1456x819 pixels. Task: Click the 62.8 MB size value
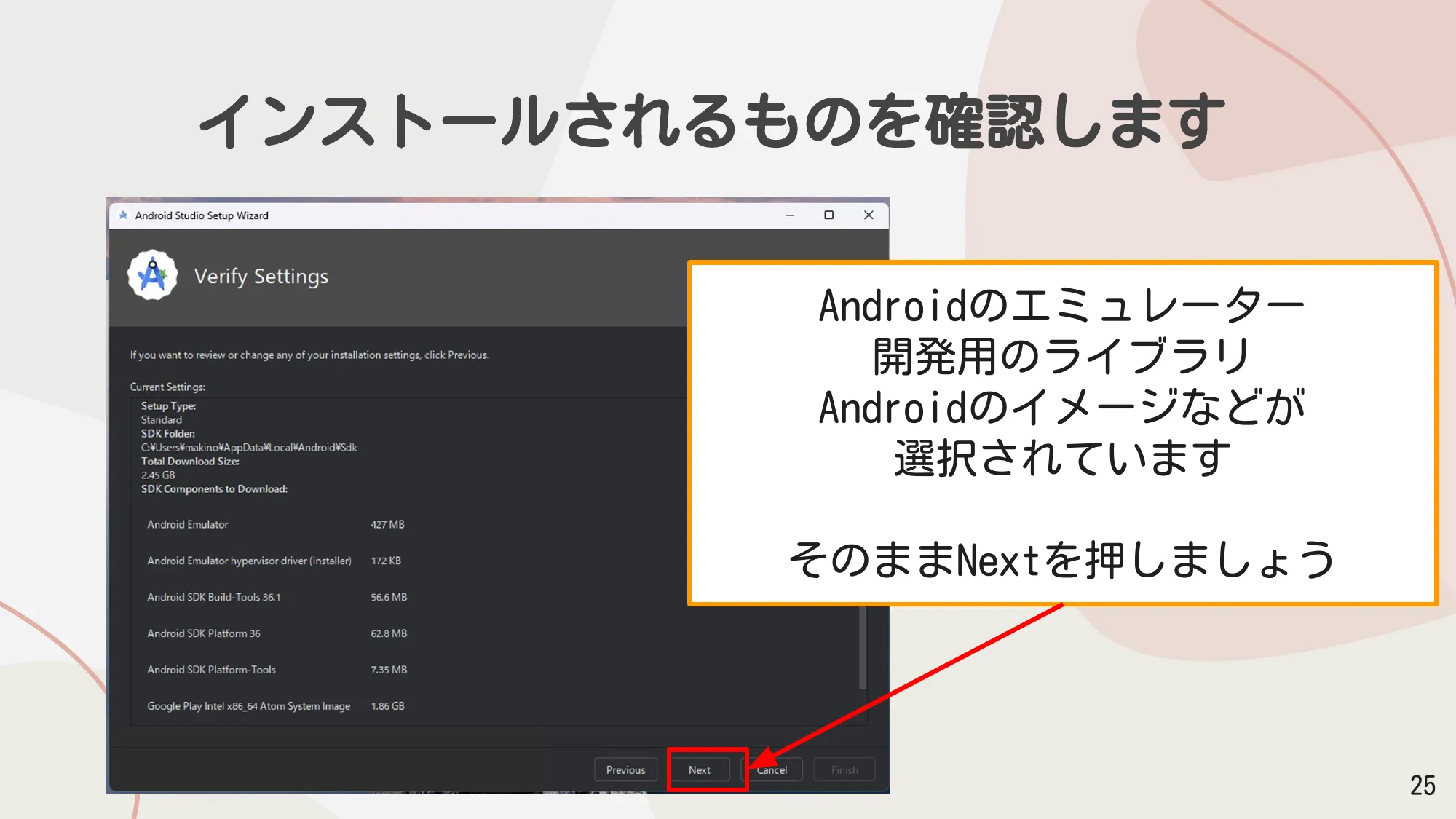[389, 633]
